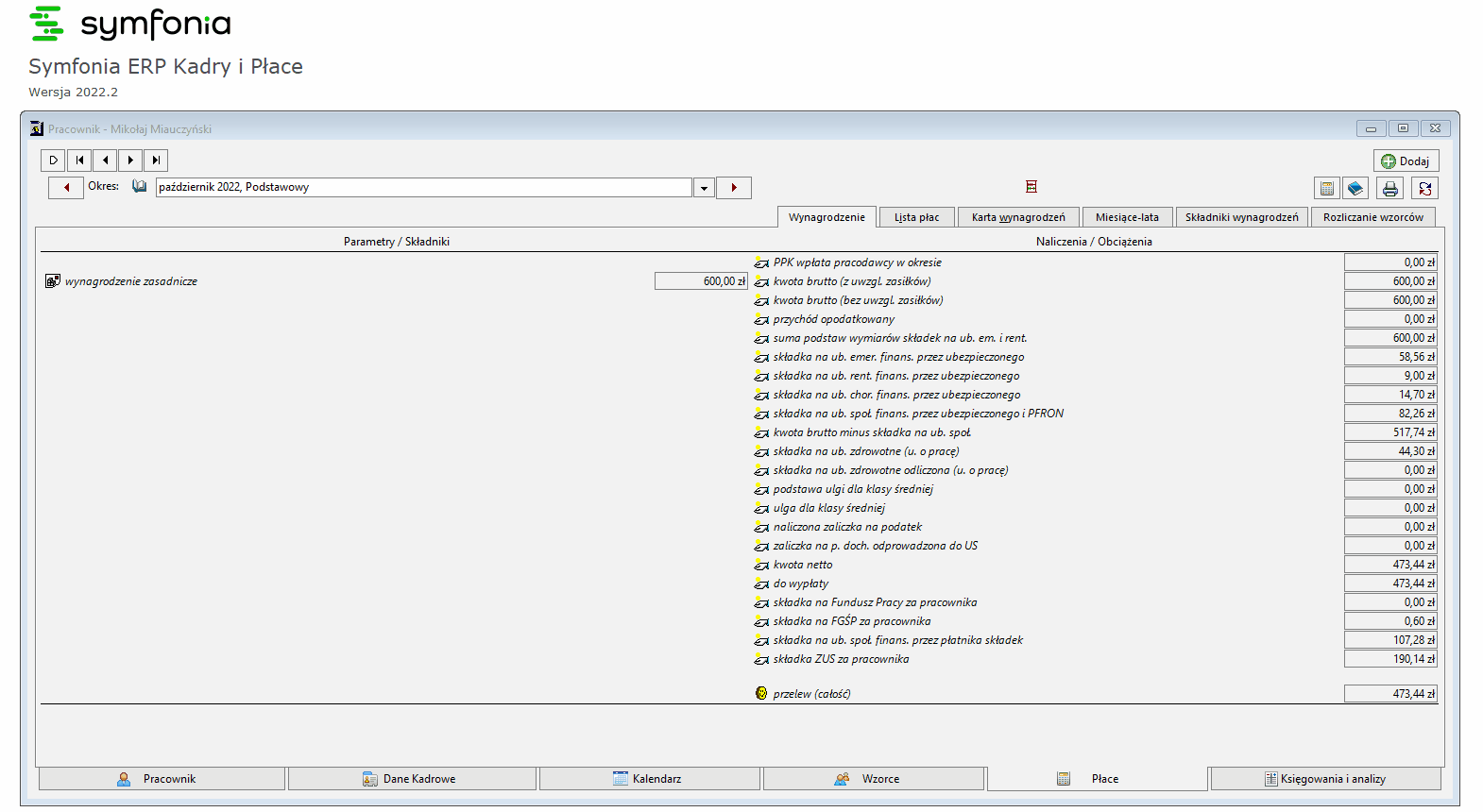Click the 517,74 zł value field
This screenshot has width=1483, height=812.
tap(1390, 432)
